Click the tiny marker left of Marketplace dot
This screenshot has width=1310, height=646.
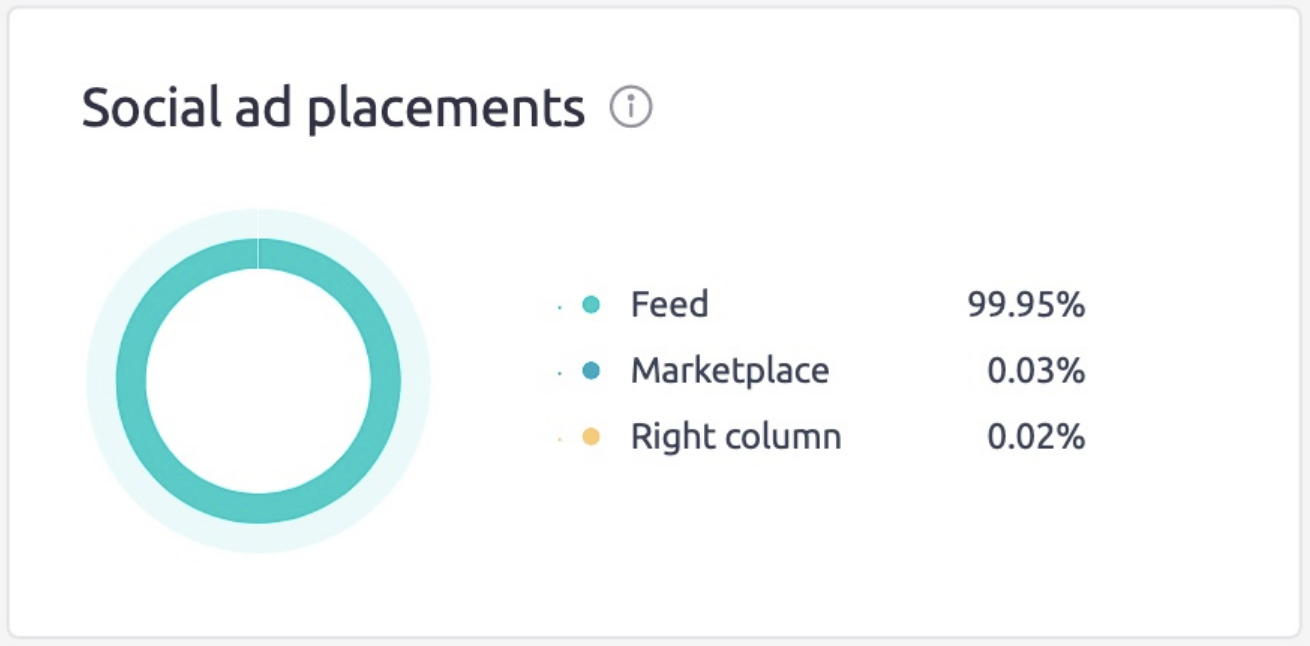tap(560, 372)
